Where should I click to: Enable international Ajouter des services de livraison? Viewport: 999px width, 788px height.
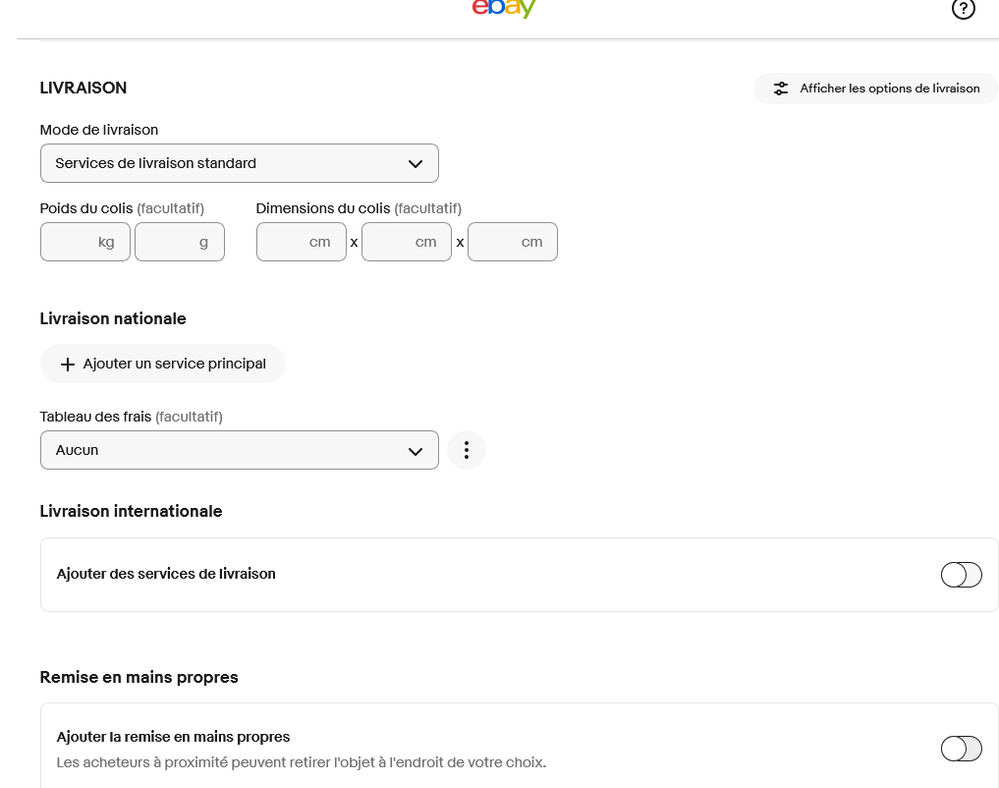(x=961, y=575)
